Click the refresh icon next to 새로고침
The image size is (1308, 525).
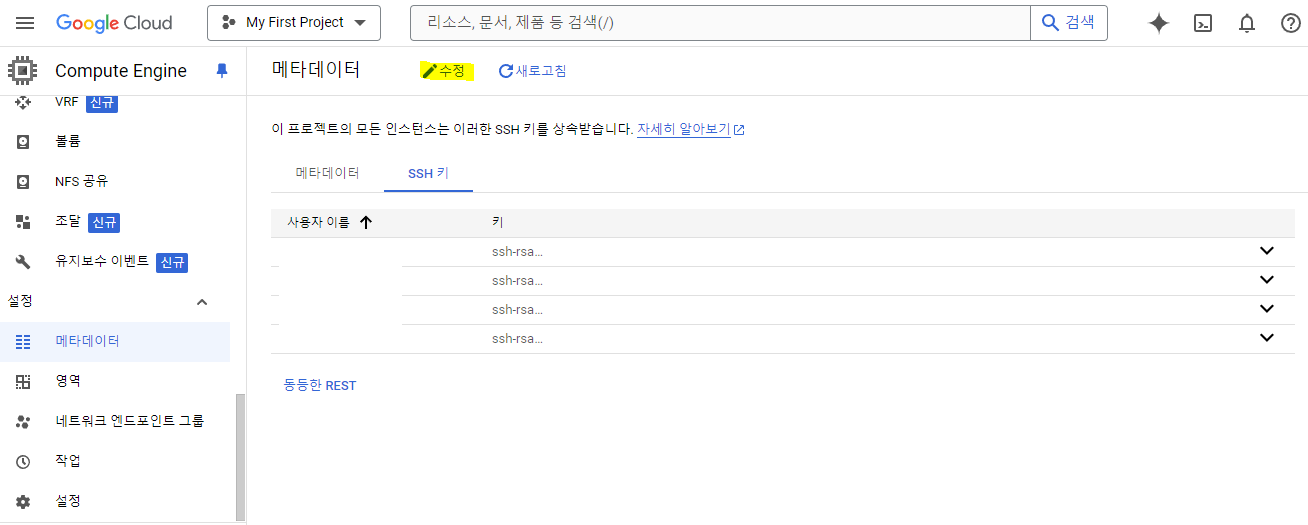click(x=505, y=71)
